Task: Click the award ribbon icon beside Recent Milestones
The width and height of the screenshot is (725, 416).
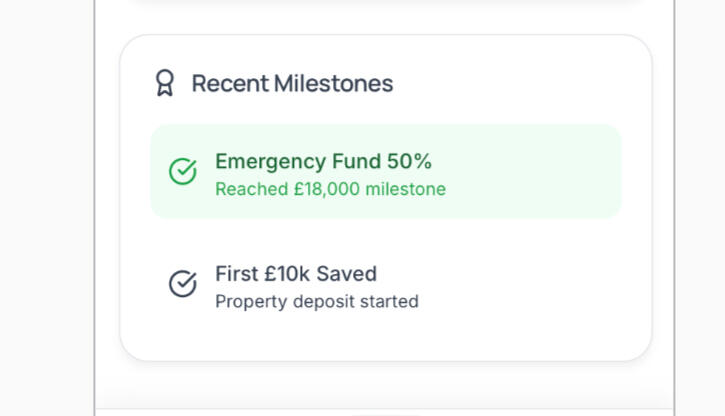Action: click(165, 83)
